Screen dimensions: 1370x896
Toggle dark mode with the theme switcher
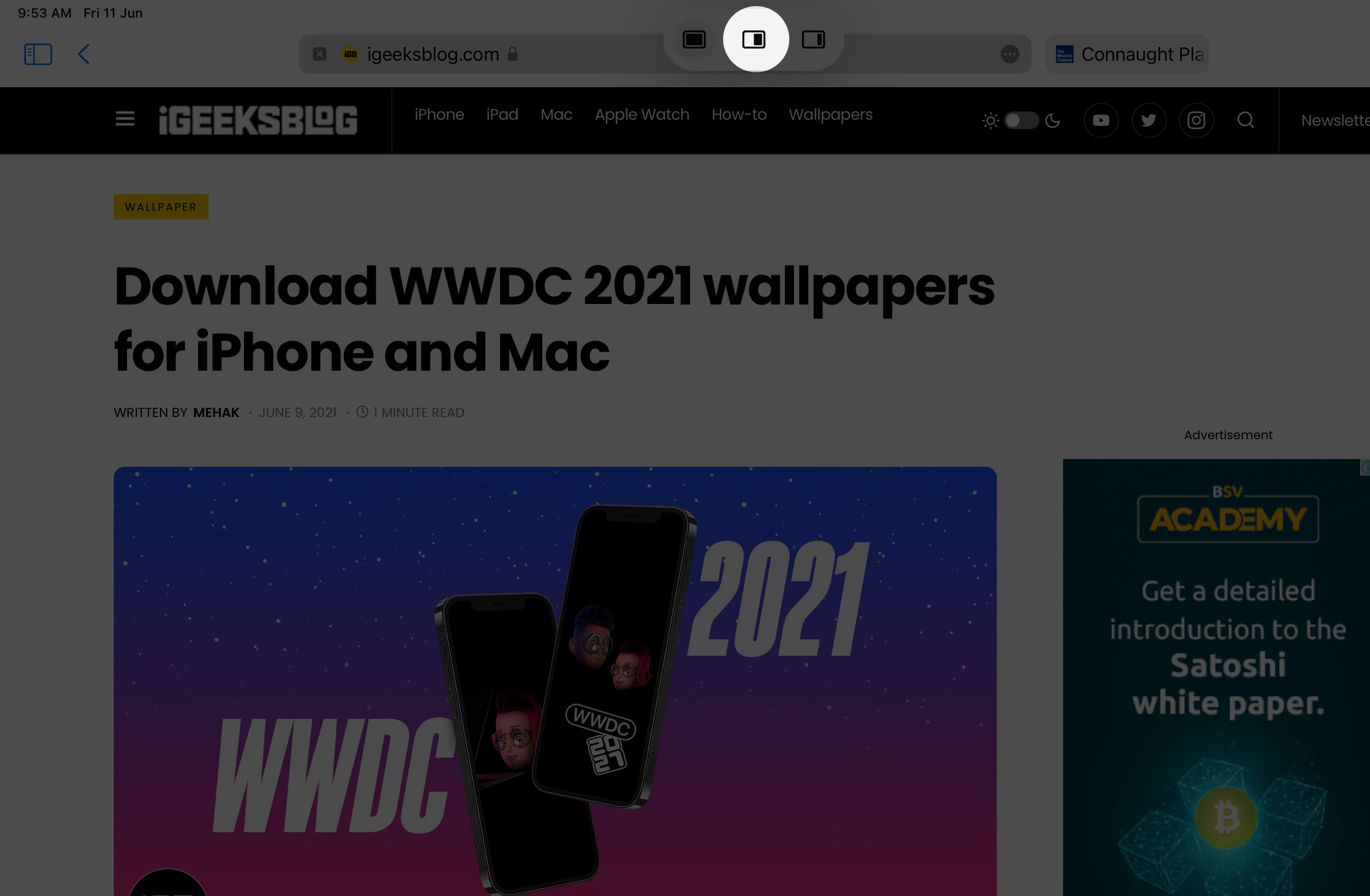[x=1021, y=120]
